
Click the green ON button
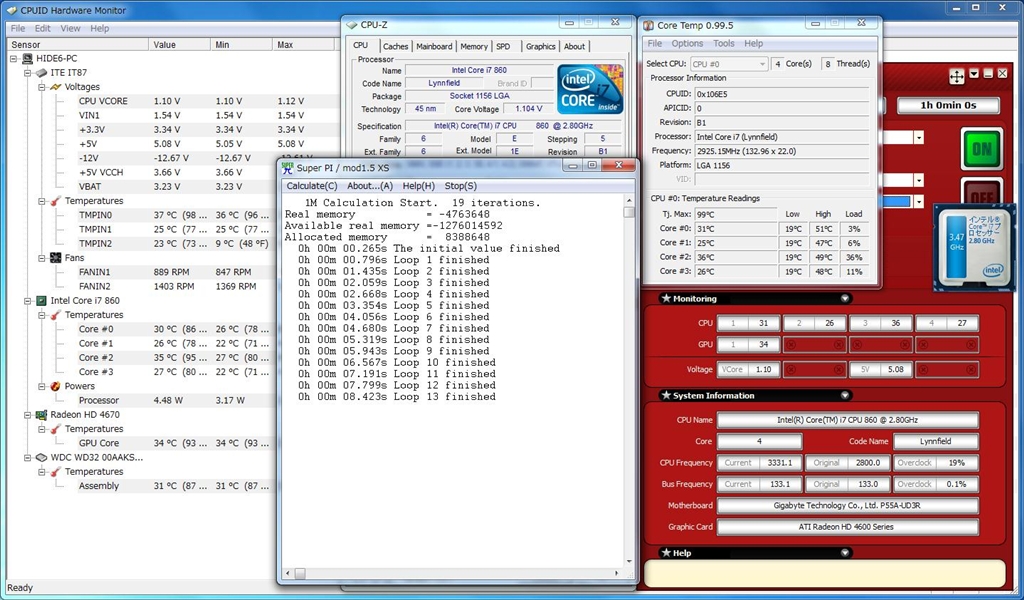coord(982,150)
